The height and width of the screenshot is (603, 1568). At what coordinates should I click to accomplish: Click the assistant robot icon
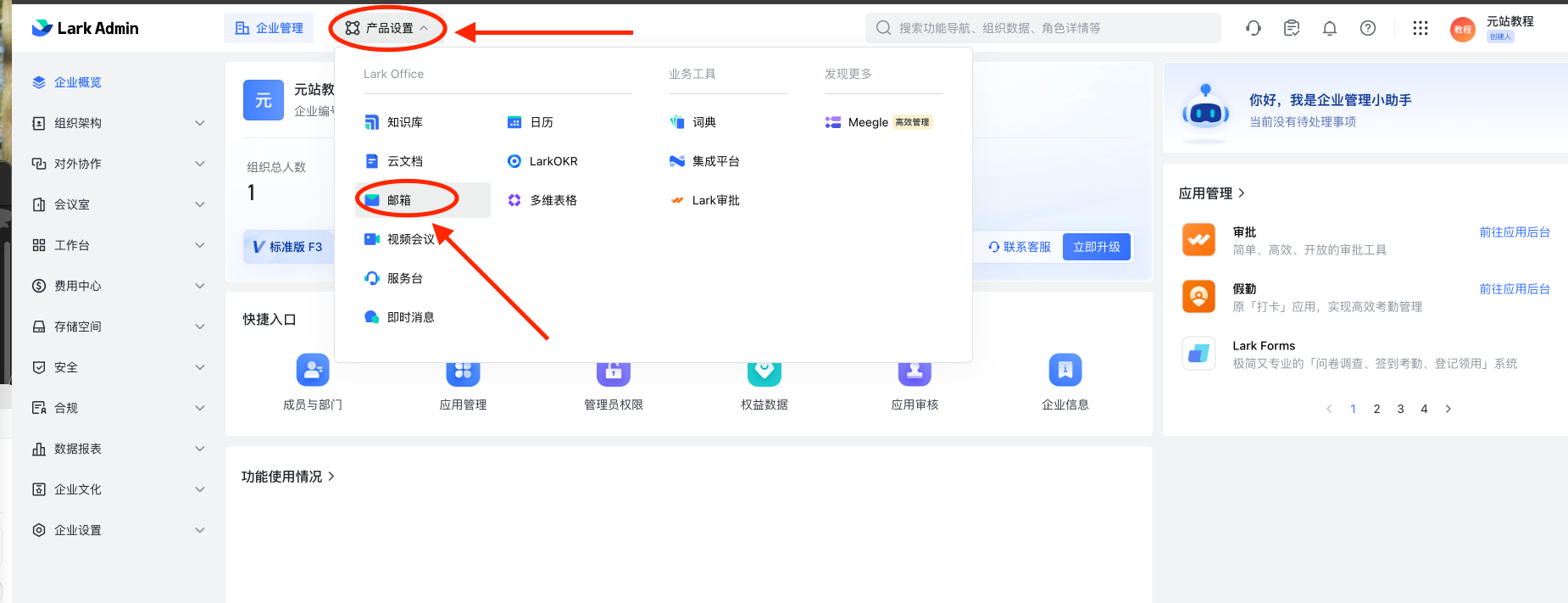(x=1205, y=110)
